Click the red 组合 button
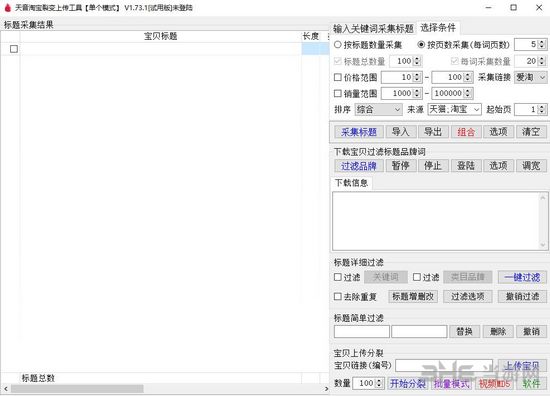Screen dimensions: 550x396 (x=466, y=132)
